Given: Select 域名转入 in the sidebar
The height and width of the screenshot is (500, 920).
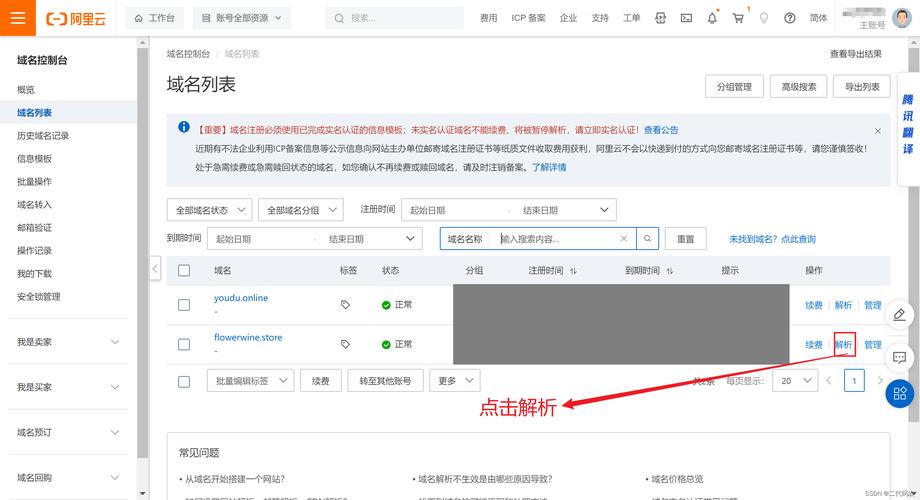Looking at the screenshot, I should pos(34,204).
